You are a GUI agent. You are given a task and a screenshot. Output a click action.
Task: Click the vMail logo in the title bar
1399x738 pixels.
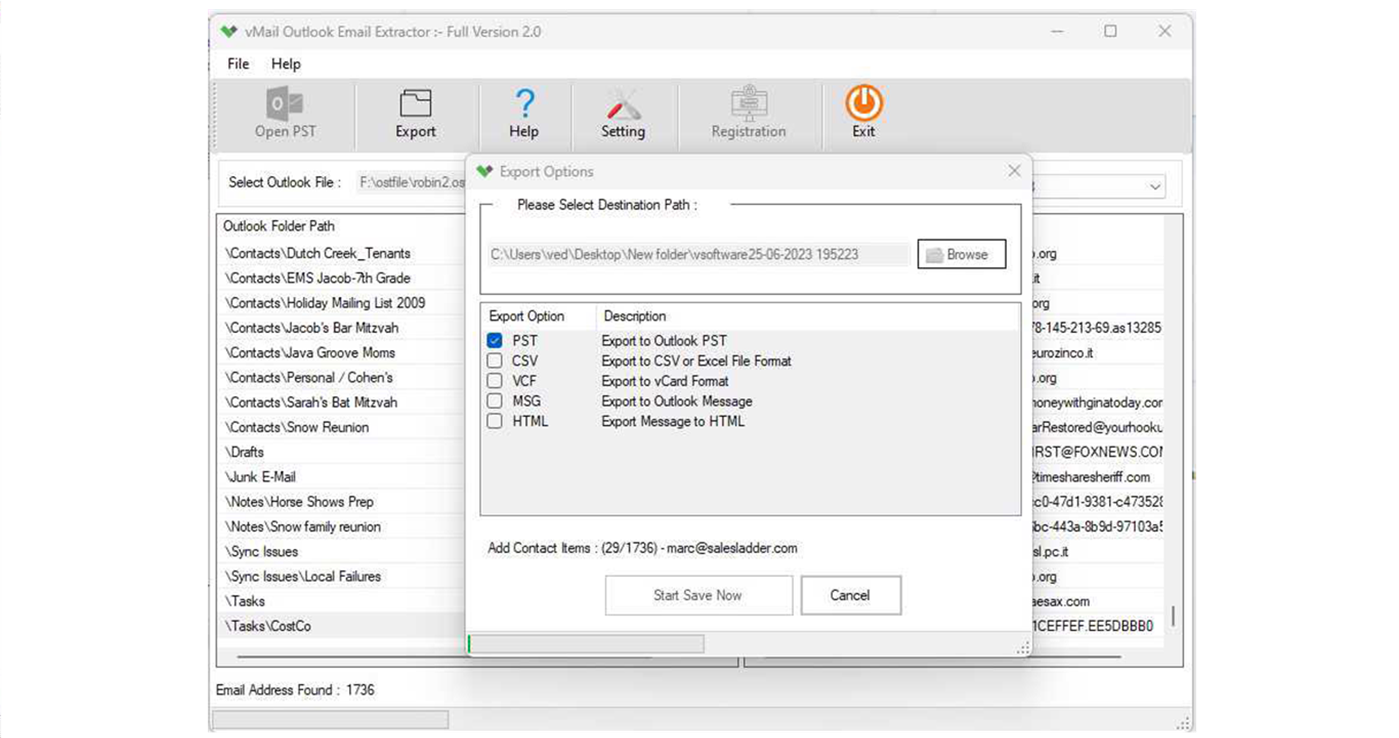point(230,31)
